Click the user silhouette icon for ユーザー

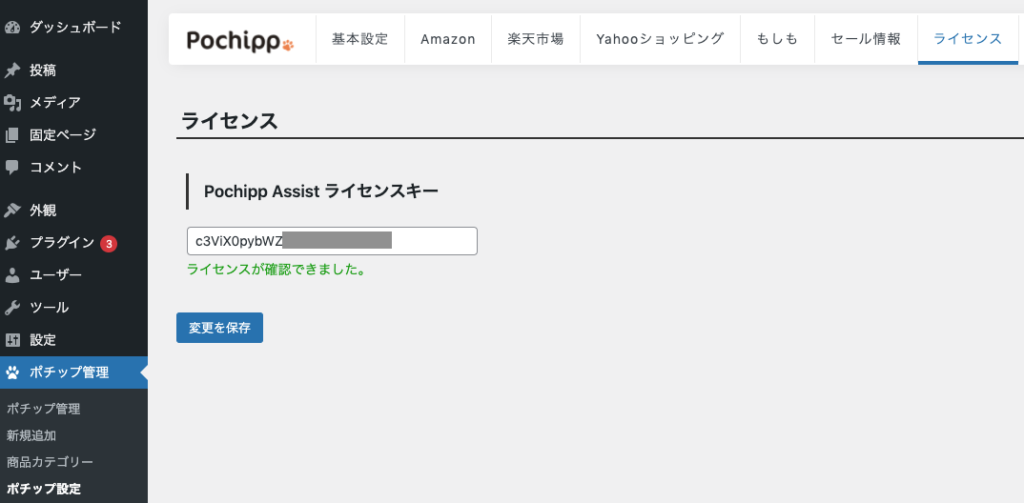coord(12,275)
